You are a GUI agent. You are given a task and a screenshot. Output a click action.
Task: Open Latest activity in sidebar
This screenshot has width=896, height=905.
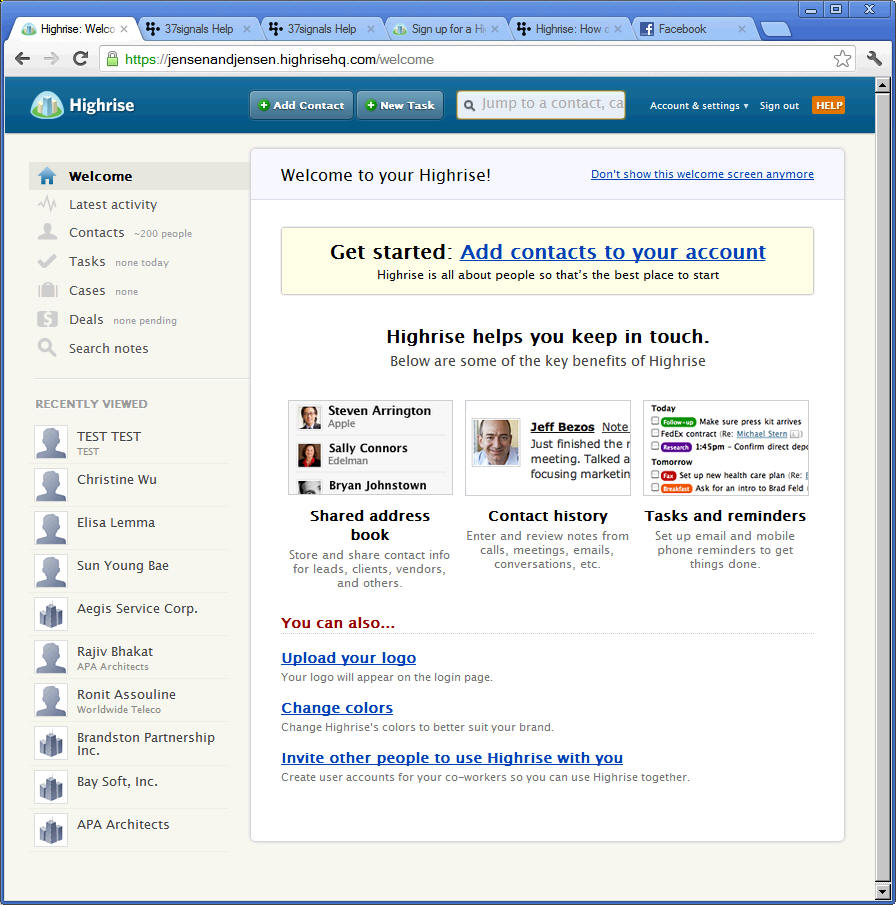[112, 205]
